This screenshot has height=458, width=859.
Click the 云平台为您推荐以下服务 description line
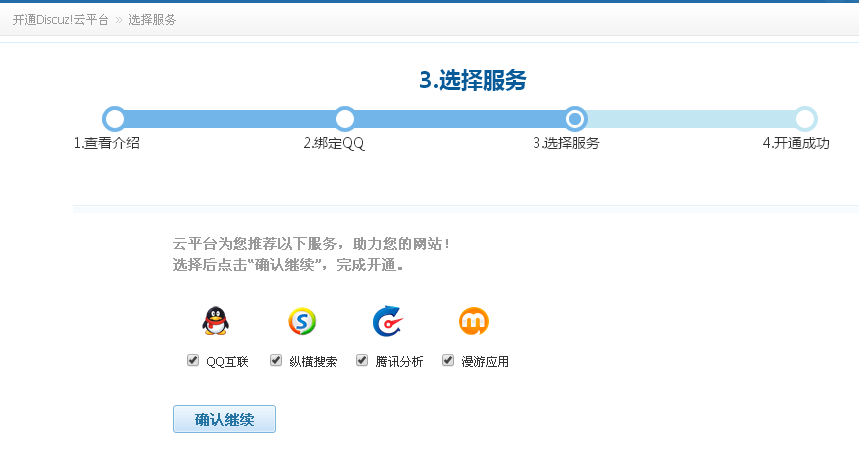pyautogui.click(x=311, y=244)
